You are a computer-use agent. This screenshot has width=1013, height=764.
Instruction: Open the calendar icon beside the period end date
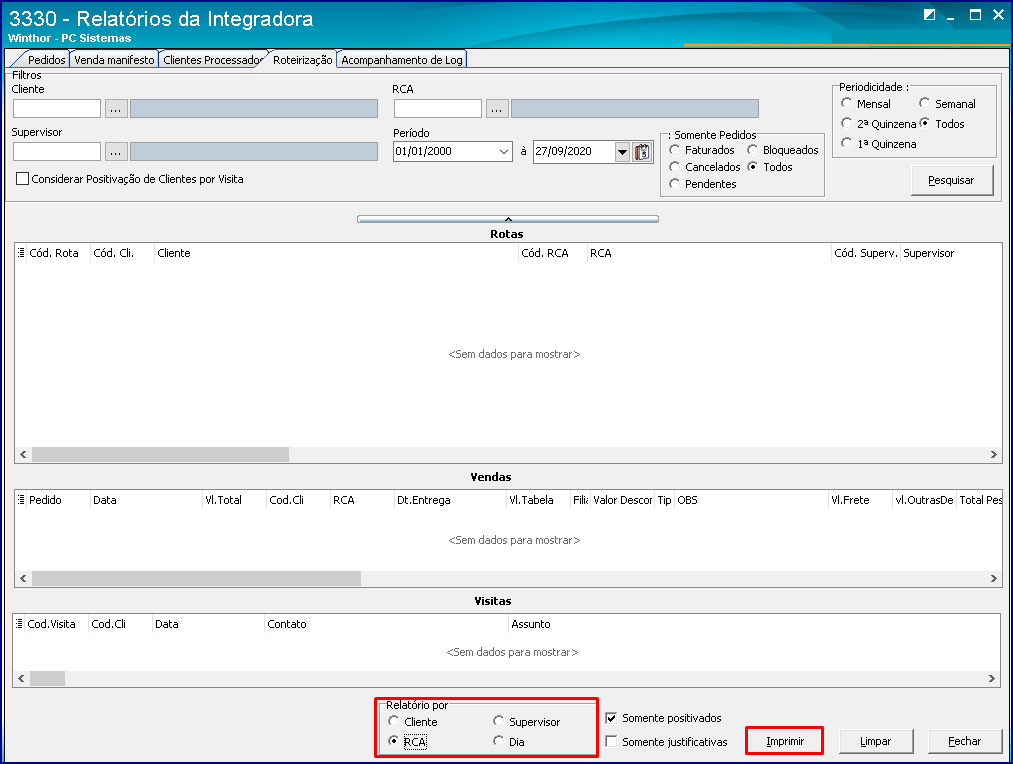[642, 152]
